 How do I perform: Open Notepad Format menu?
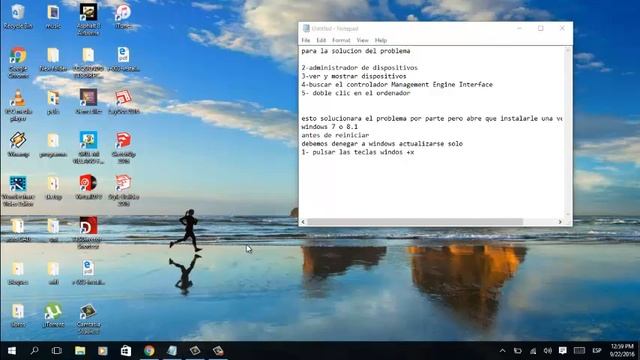tap(341, 40)
